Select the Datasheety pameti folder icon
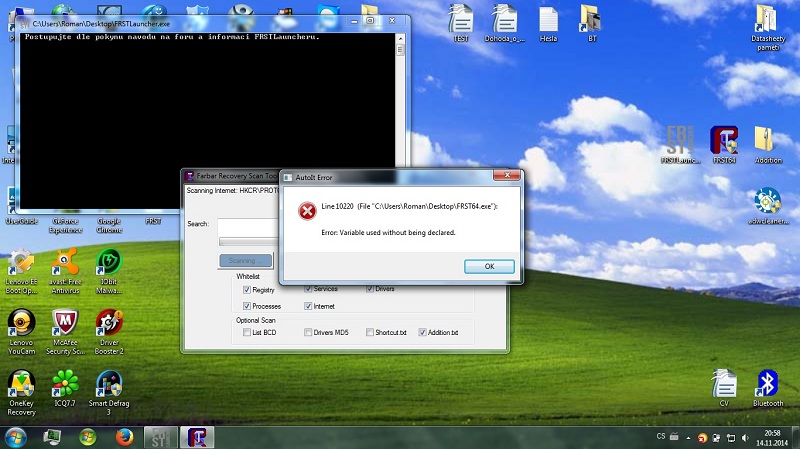Viewport: 800px width, 449px height. pyautogui.click(x=768, y=28)
